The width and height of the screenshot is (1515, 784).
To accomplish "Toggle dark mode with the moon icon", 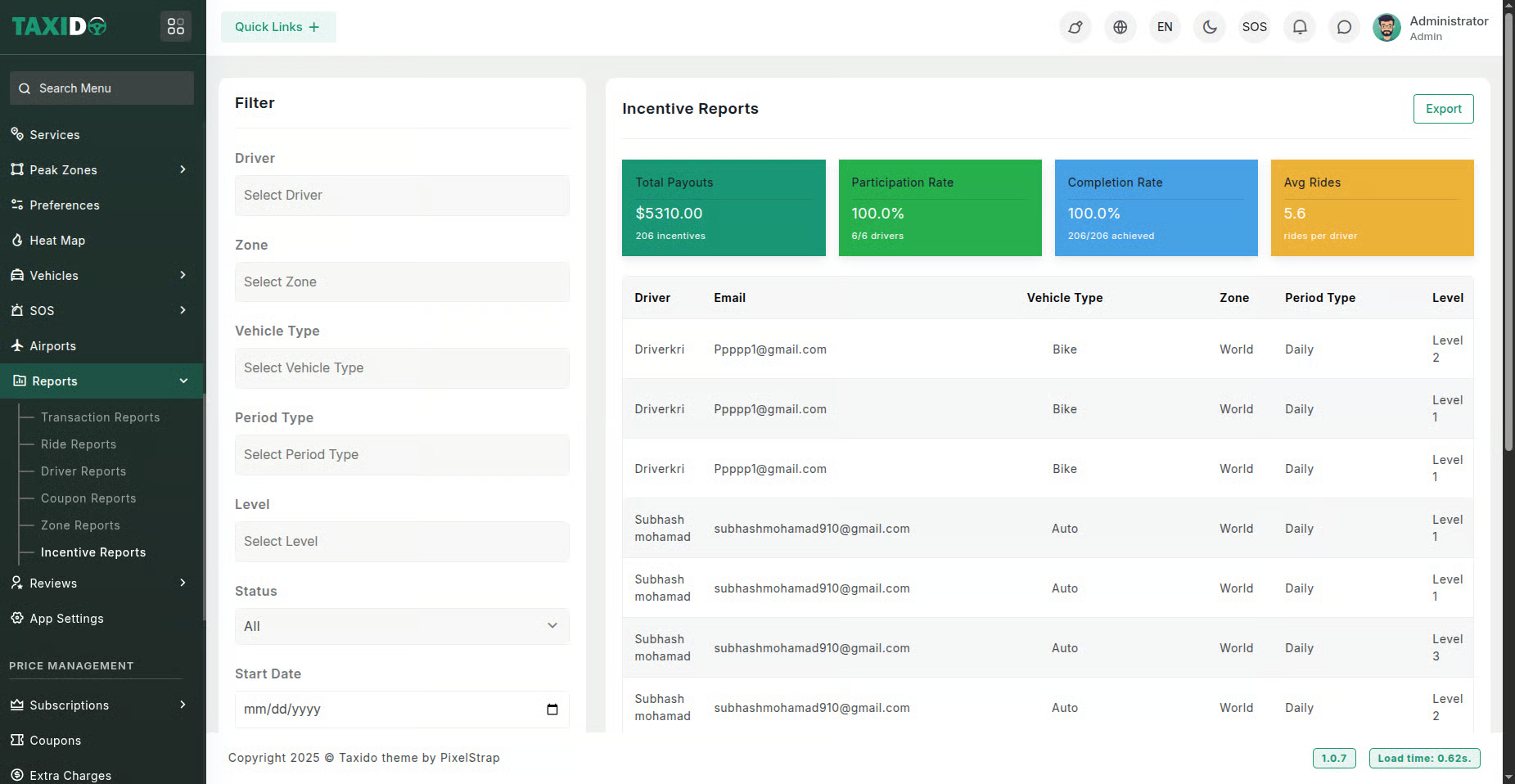I will point(1209,27).
